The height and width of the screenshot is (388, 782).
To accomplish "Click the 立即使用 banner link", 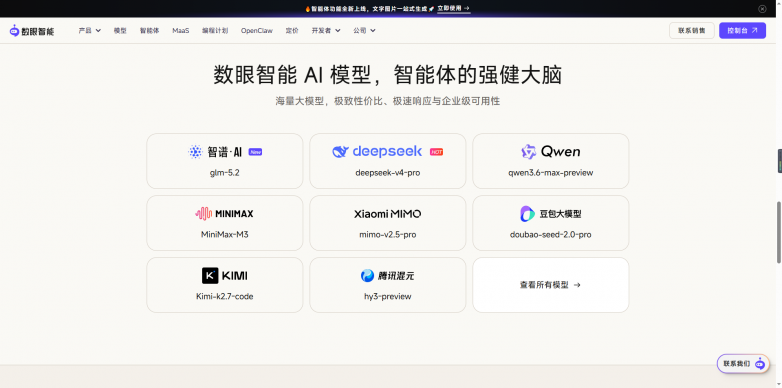I will [453, 8].
